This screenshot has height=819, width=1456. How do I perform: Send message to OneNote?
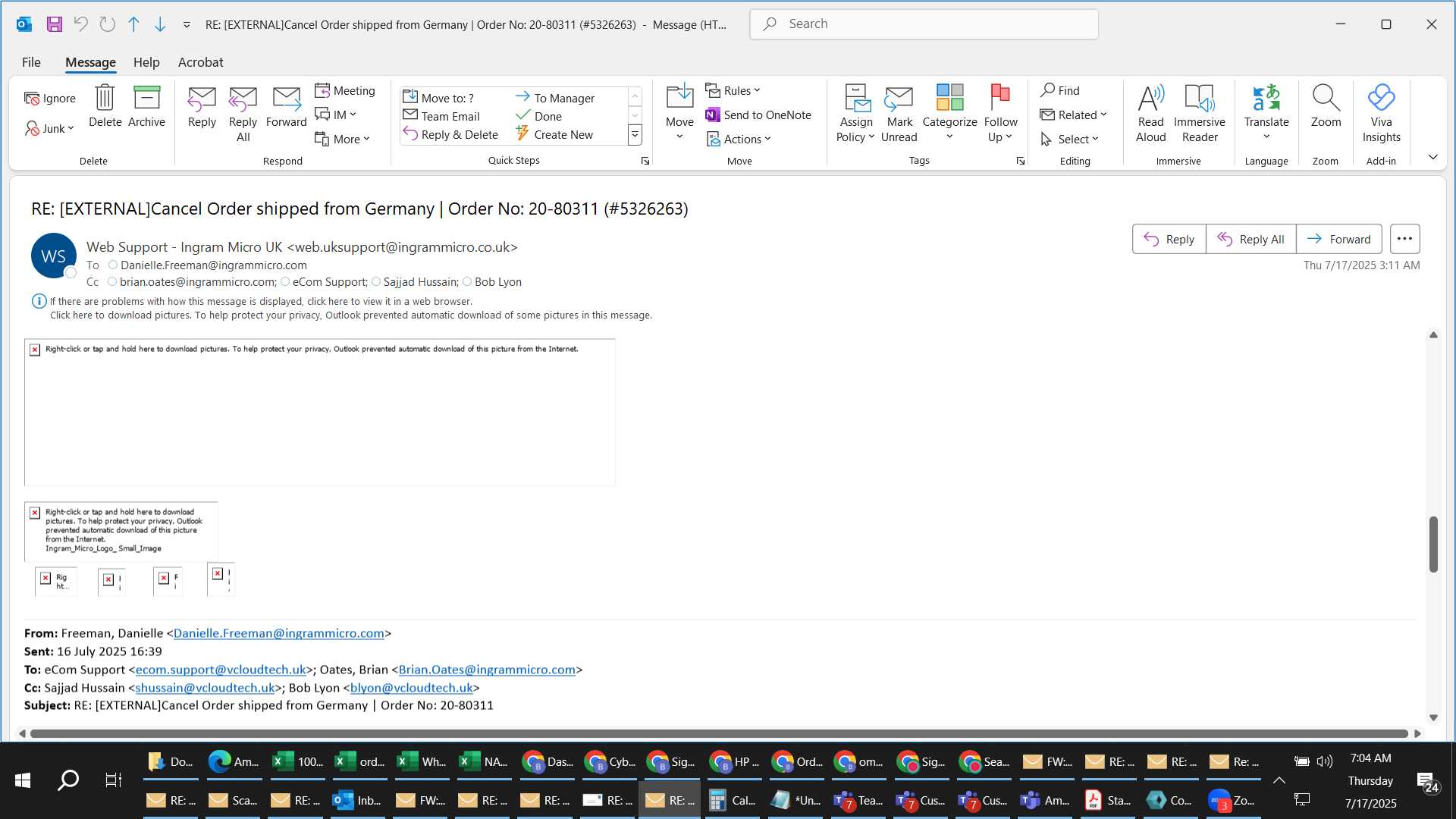point(758,115)
